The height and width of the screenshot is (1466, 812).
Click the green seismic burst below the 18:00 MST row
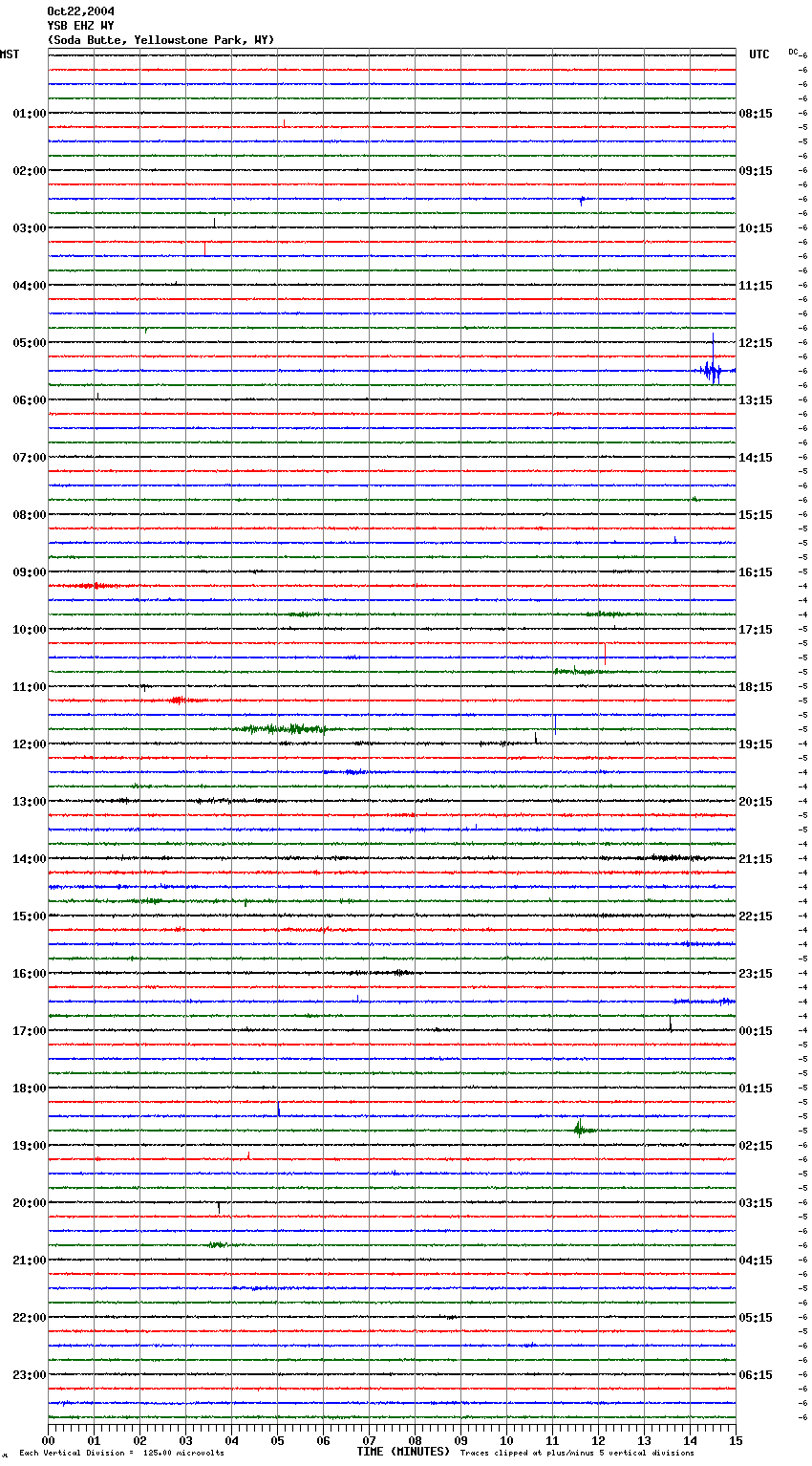click(x=583, y=1130)
